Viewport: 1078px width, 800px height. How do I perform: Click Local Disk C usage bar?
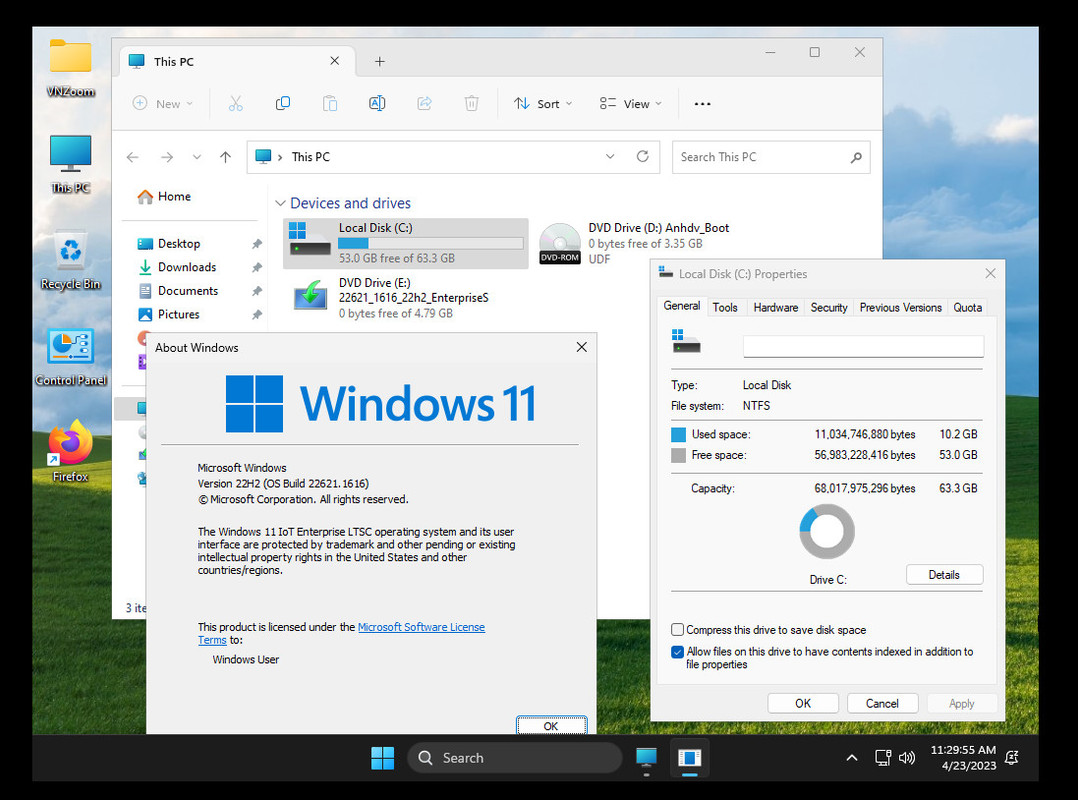[430, 243]
